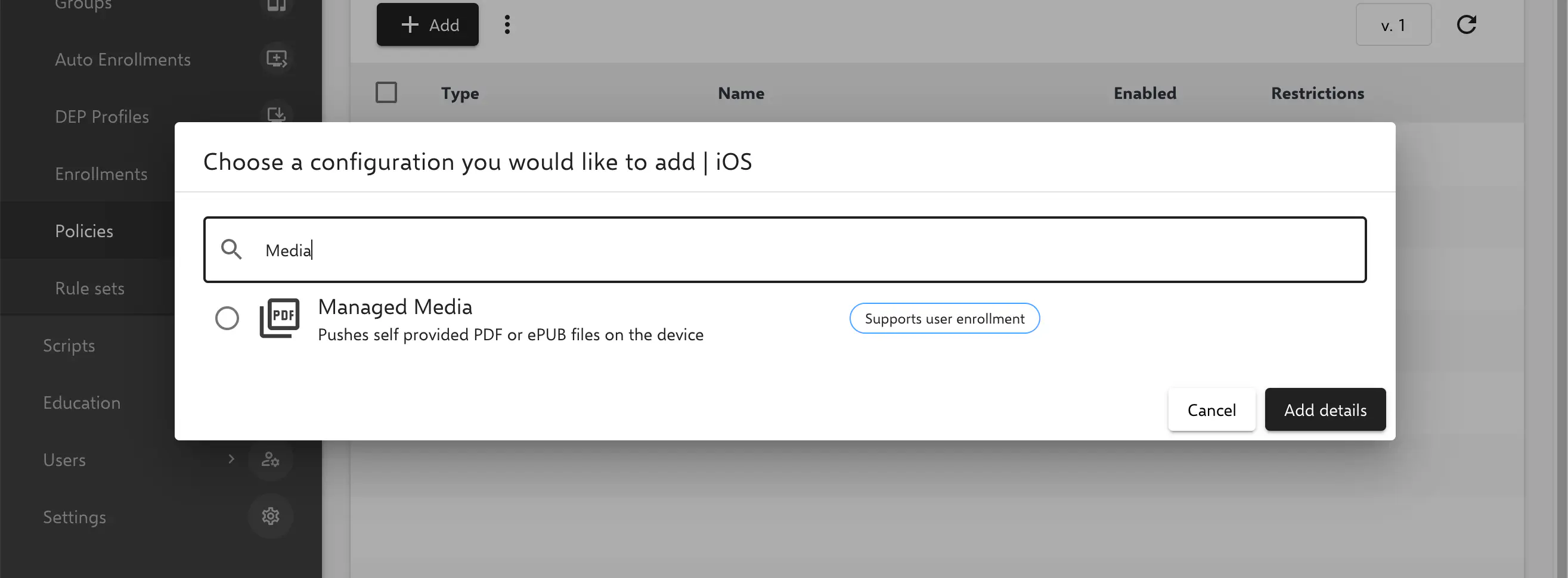The image size is (1568, 578).
Task: Expand the Users submenu chevron
Action: 231,459
